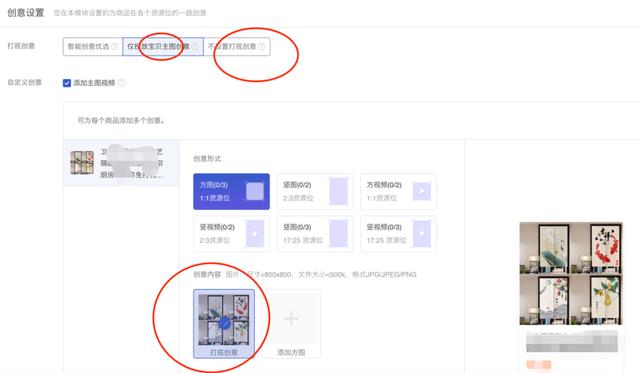Open help icon next to 不设置打底创意
This screenshot has width=640, height=373.
(261, 47)
